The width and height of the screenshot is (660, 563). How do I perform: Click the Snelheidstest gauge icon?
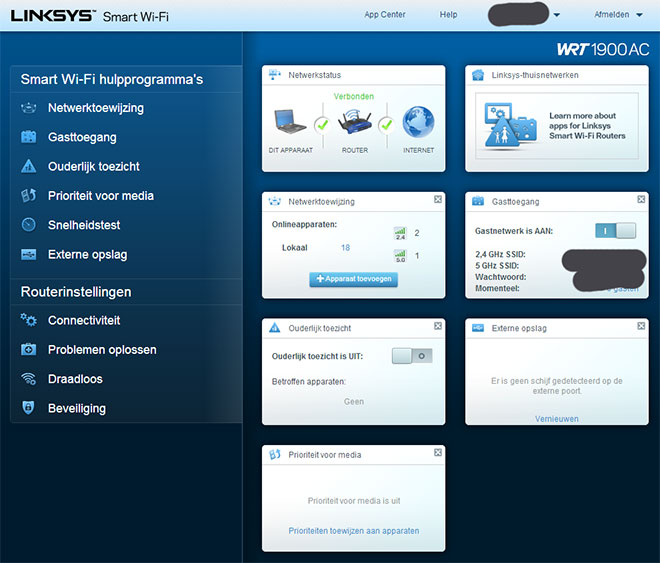point(29,225)
